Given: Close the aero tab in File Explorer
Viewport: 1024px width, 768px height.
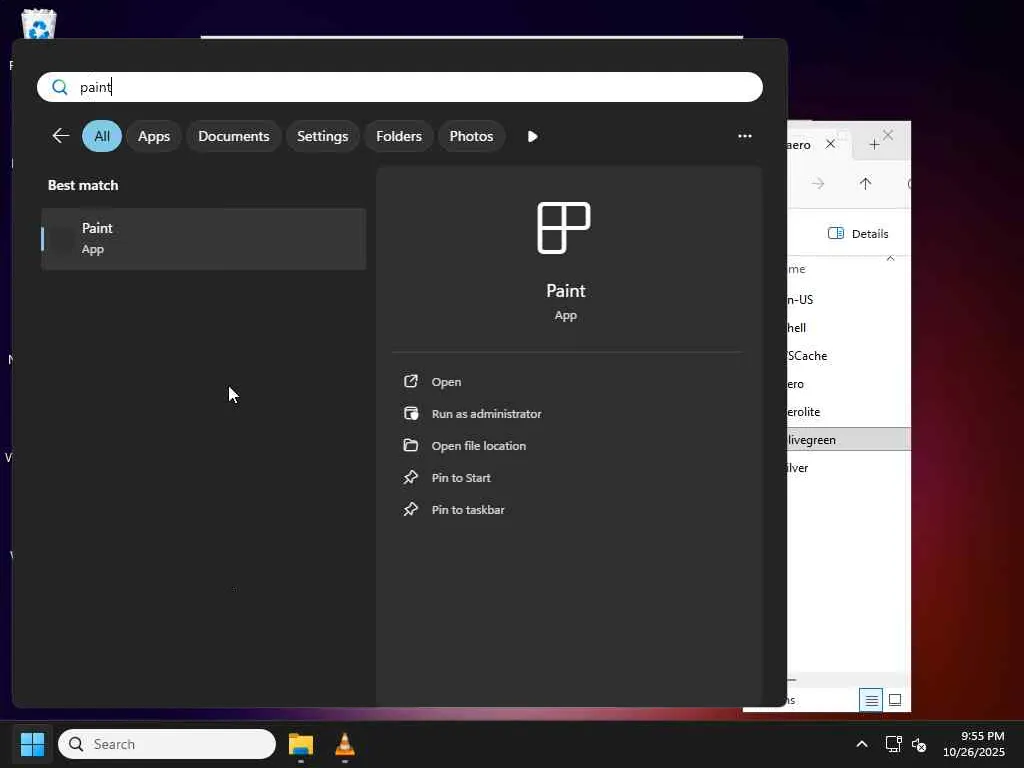Looking at the screenshot, I should pyautogui.click(x=830, y=144).
